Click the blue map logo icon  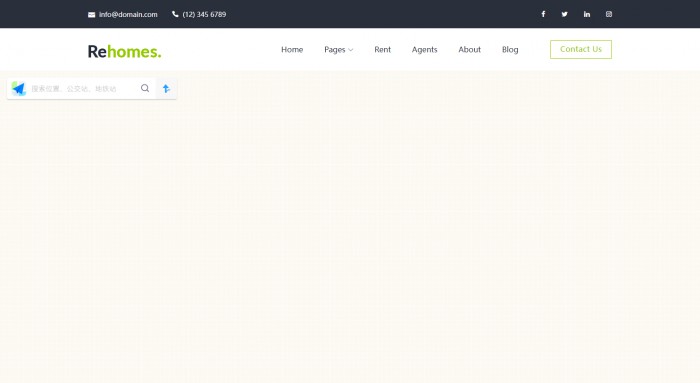pyautogui.click(x=19, y=88)
